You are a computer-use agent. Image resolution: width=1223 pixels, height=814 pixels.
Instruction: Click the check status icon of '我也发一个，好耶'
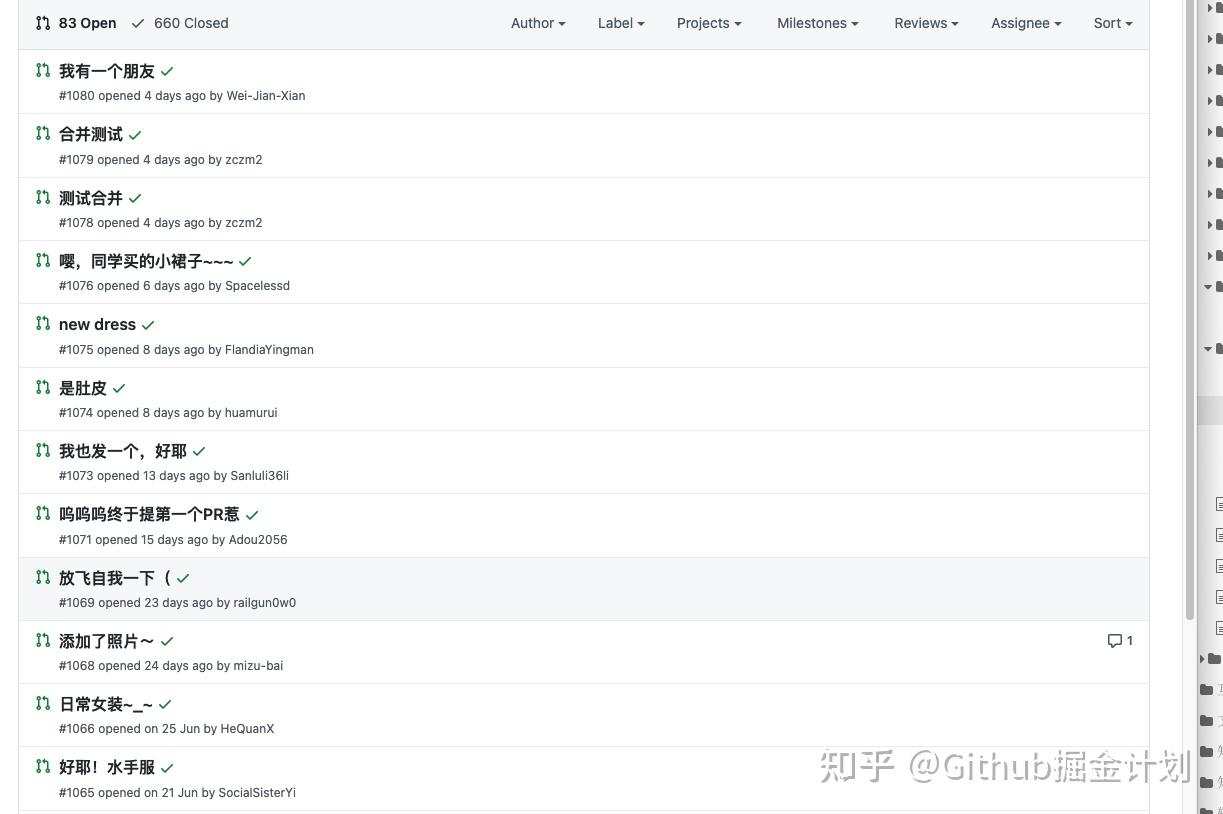199,451
